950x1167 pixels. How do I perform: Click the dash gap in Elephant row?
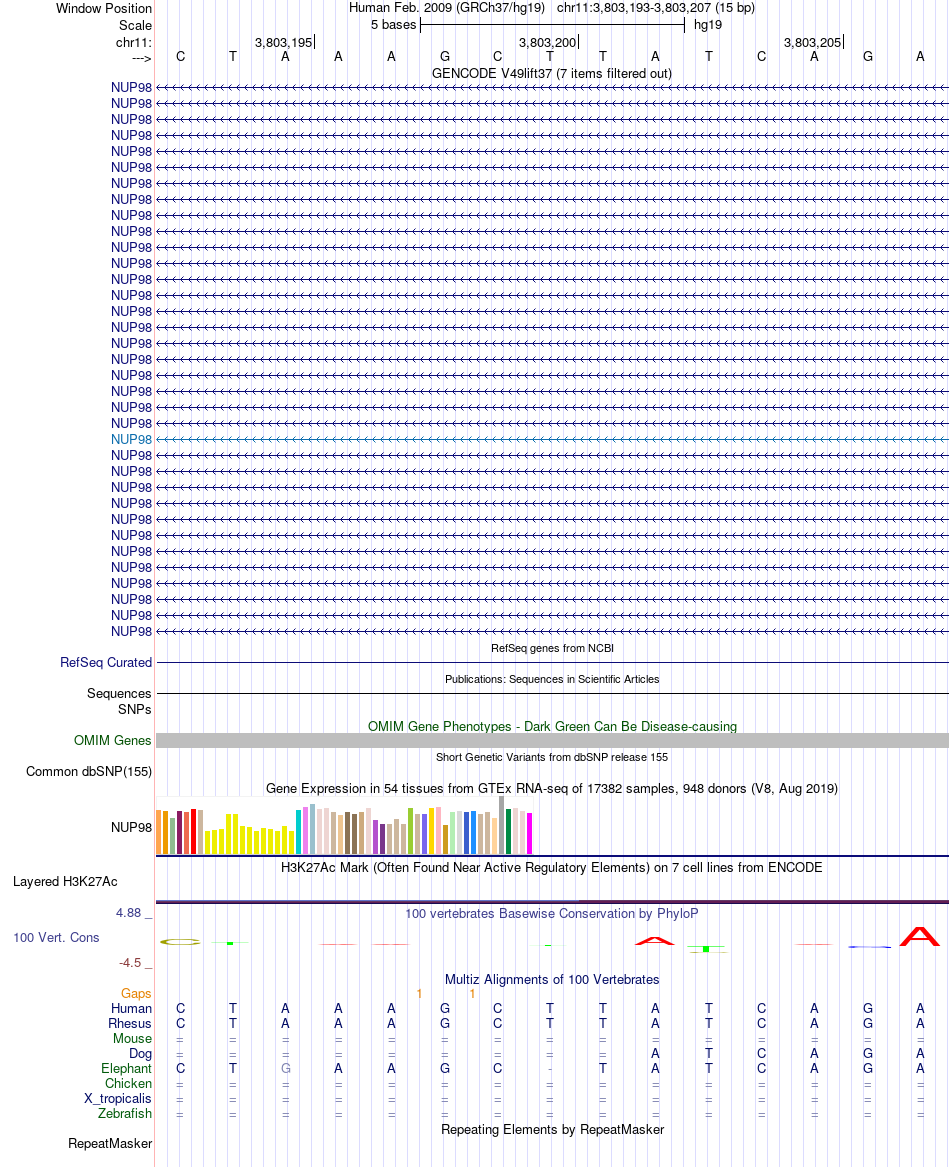tap(549, 1070)
